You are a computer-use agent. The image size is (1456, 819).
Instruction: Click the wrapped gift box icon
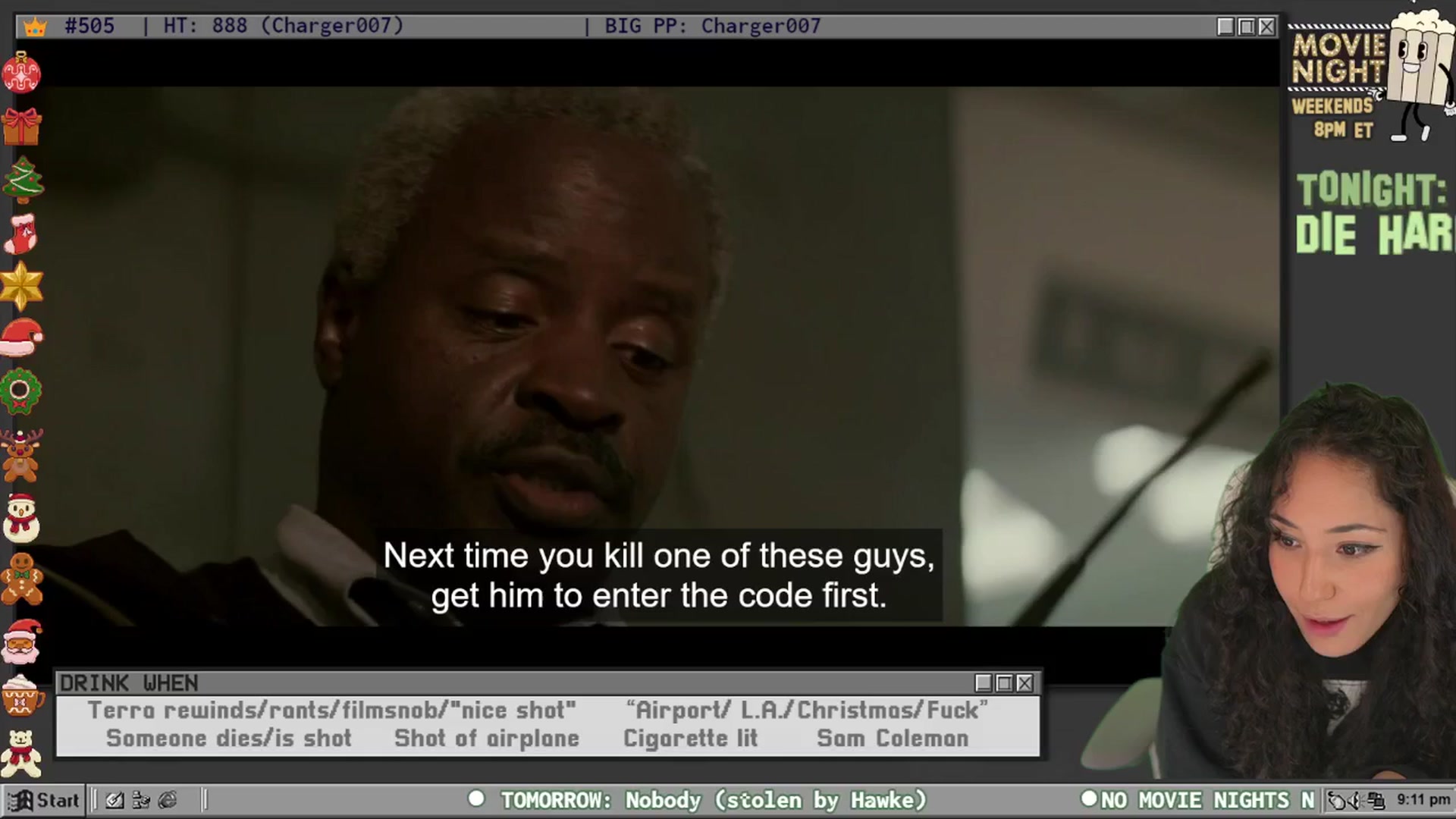click(21, 127)
